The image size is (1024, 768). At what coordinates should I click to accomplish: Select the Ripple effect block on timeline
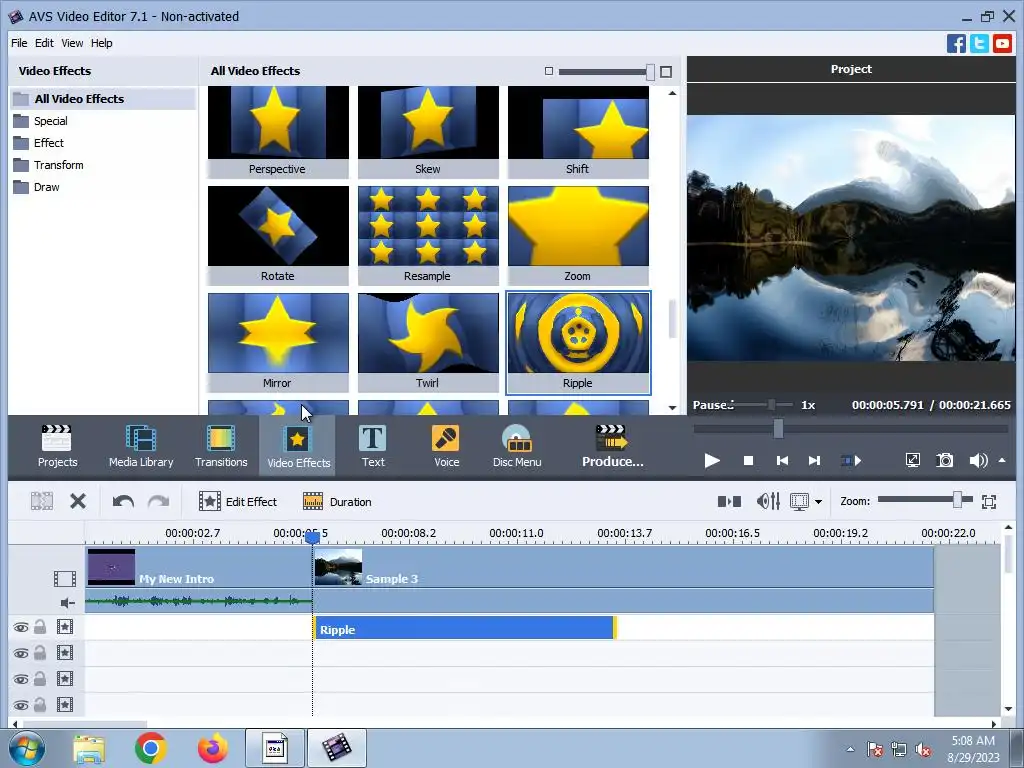coord(465,628)
